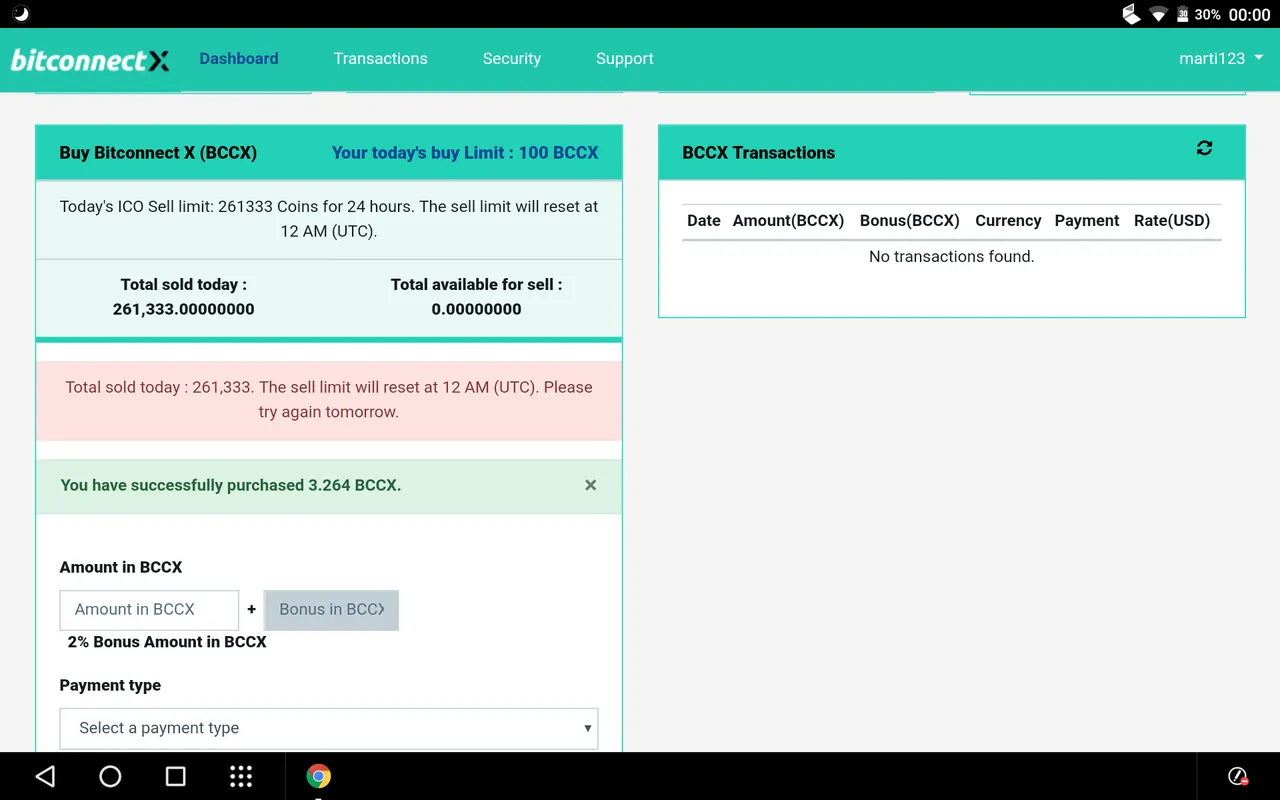Tap the clock showing 00:00

click(x=1249, y=15)
